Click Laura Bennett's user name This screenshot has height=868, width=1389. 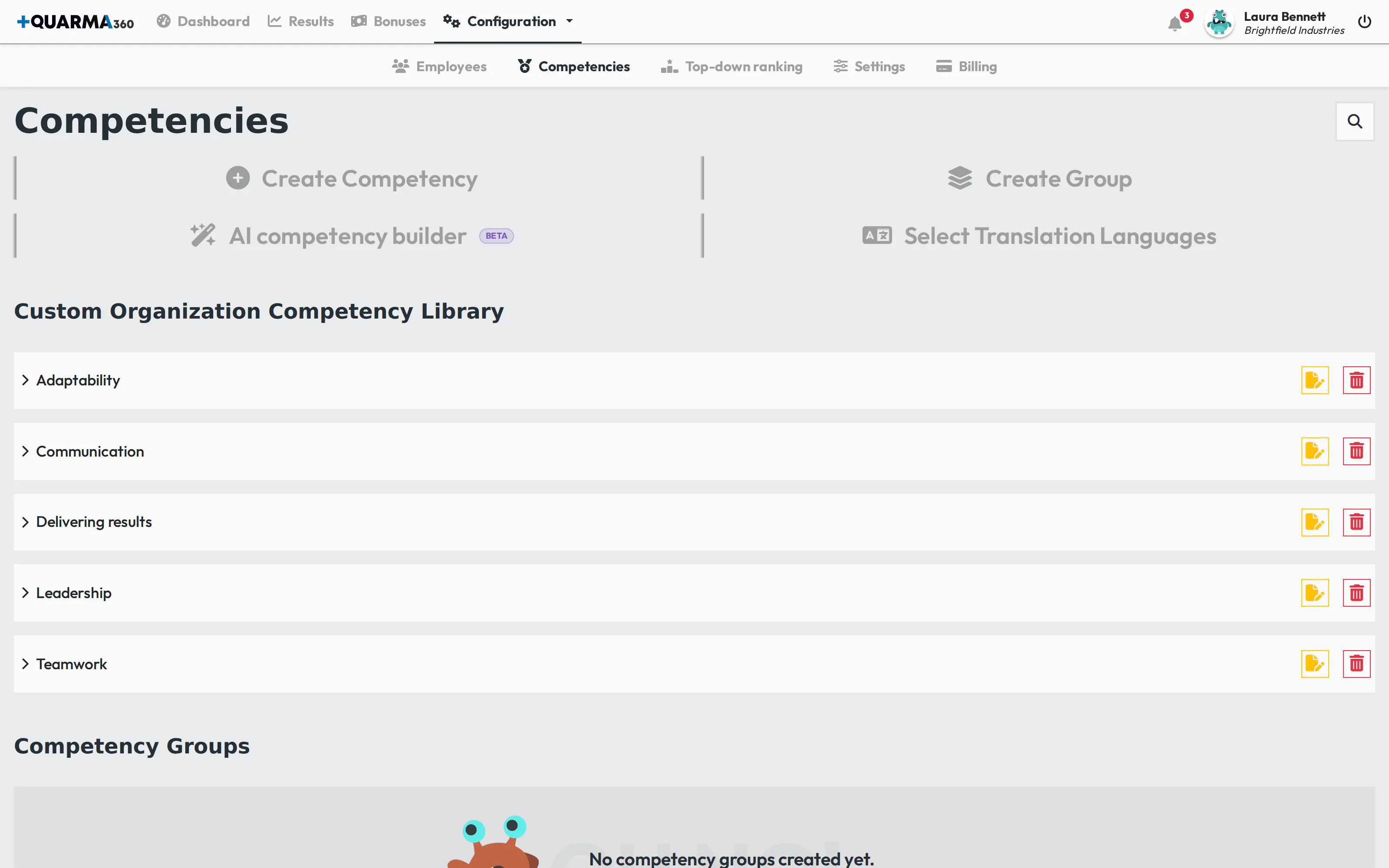(1284, 16)
